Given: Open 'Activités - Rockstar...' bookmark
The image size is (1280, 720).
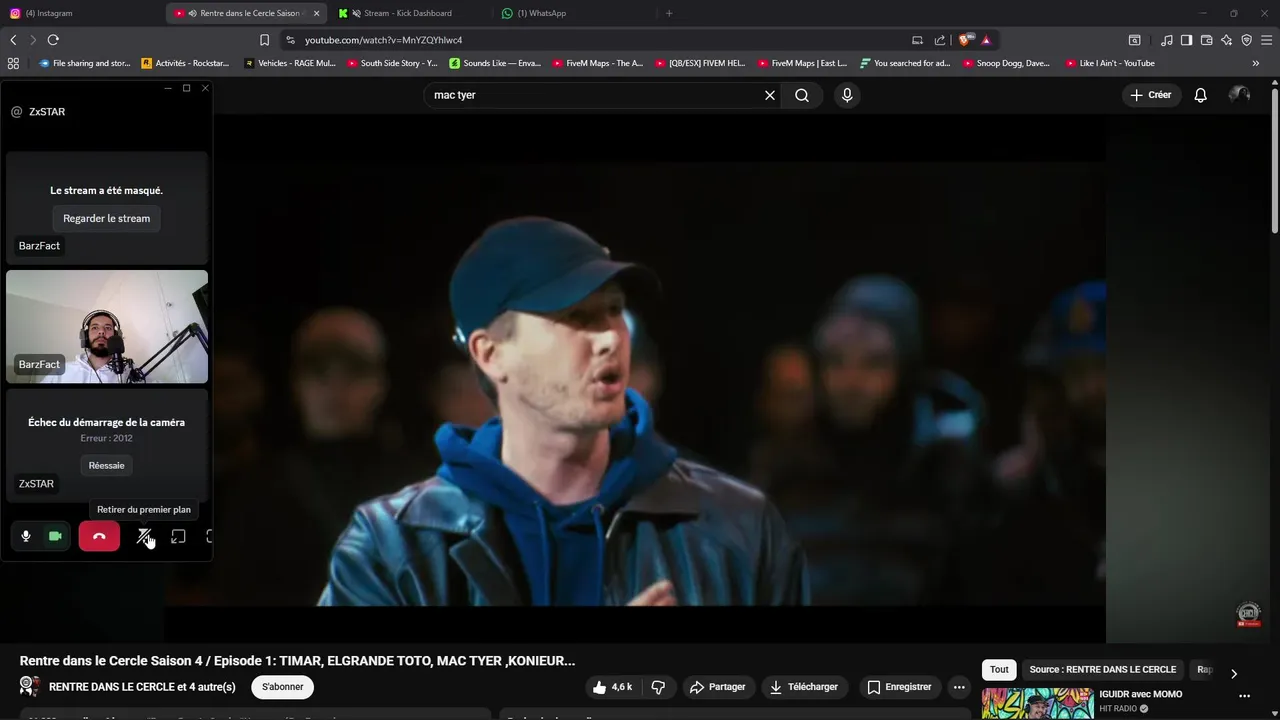Looking at the screenshot, I should tap(185, 63).
